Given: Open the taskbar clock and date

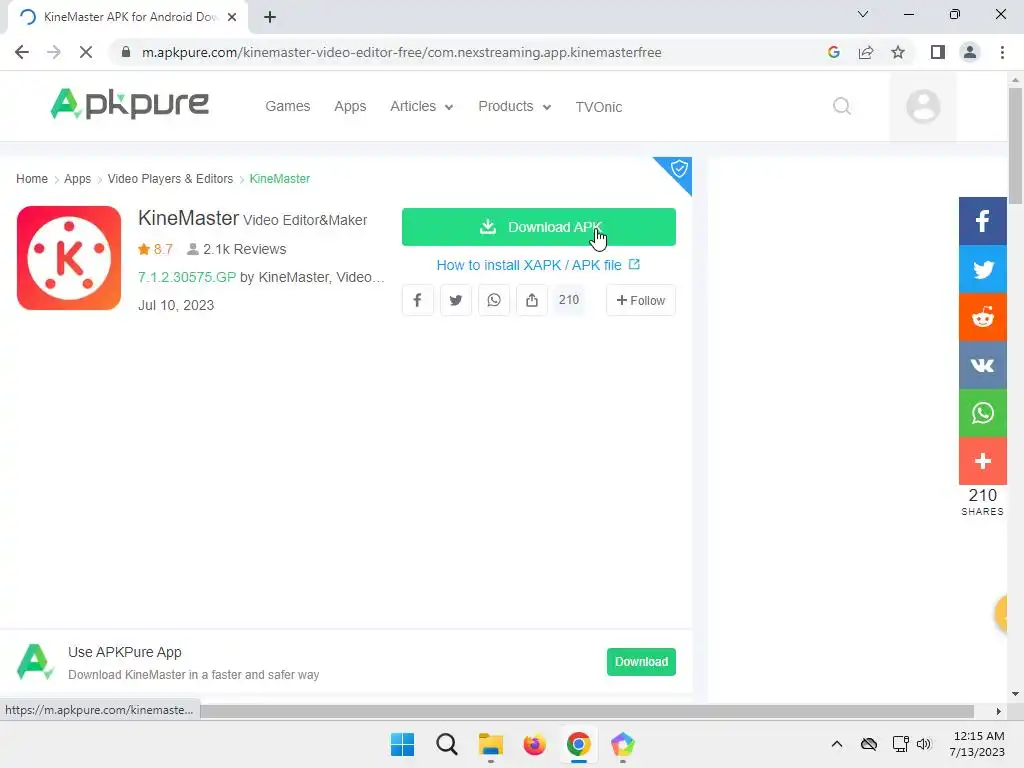Looking at the screenshot, I should tap(978, 744).
